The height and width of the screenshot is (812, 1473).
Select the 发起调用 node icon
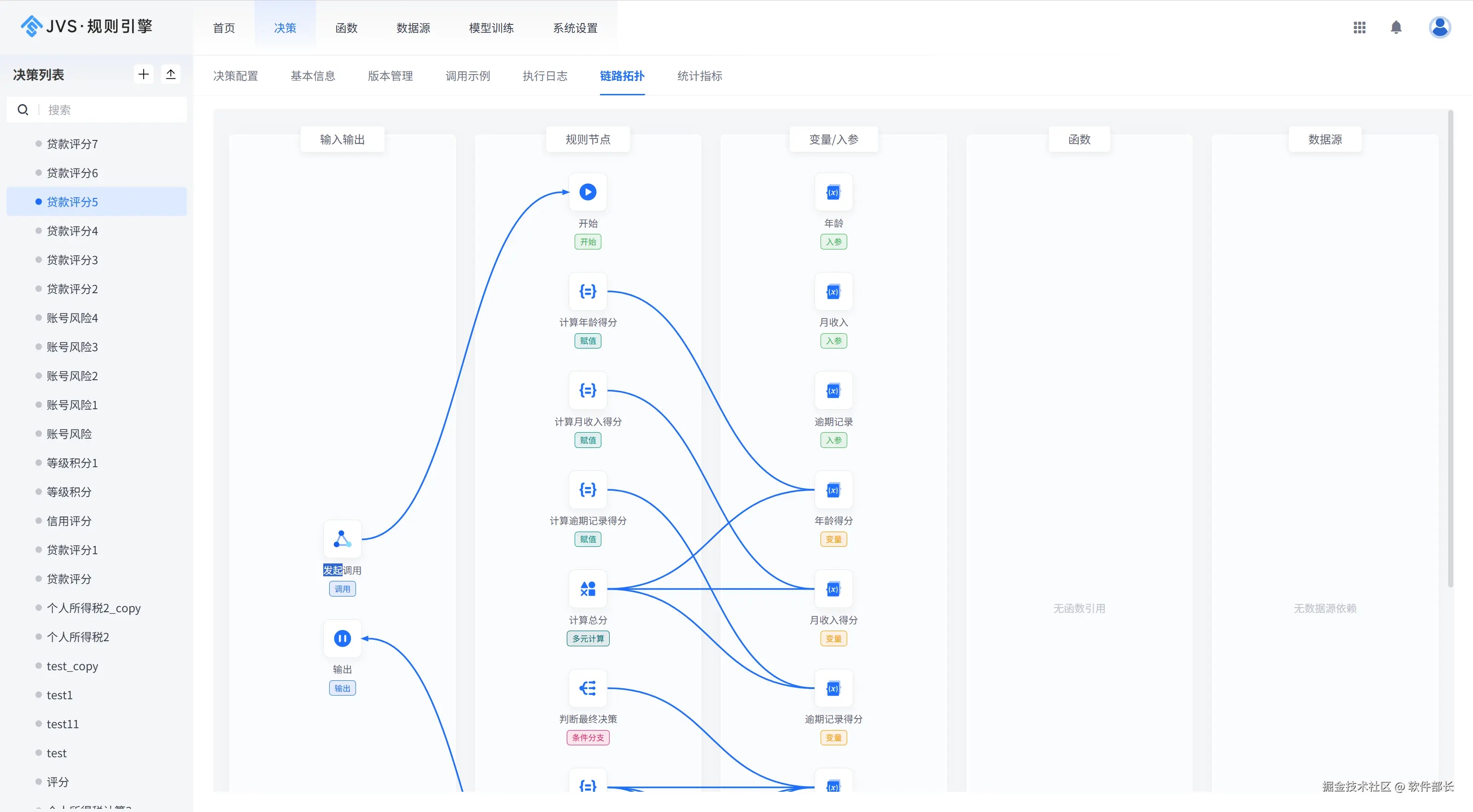[x=343, y=539]
